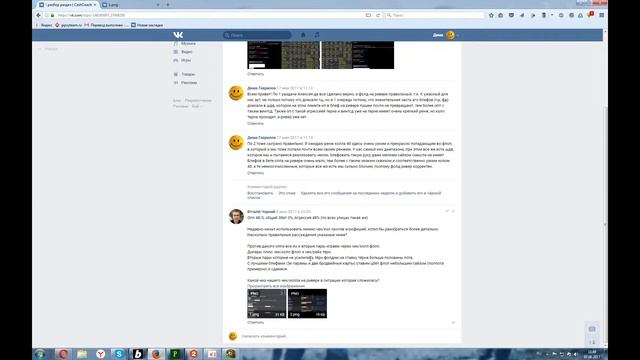Click Восстановить for the deleted comment

coord(260,193)
